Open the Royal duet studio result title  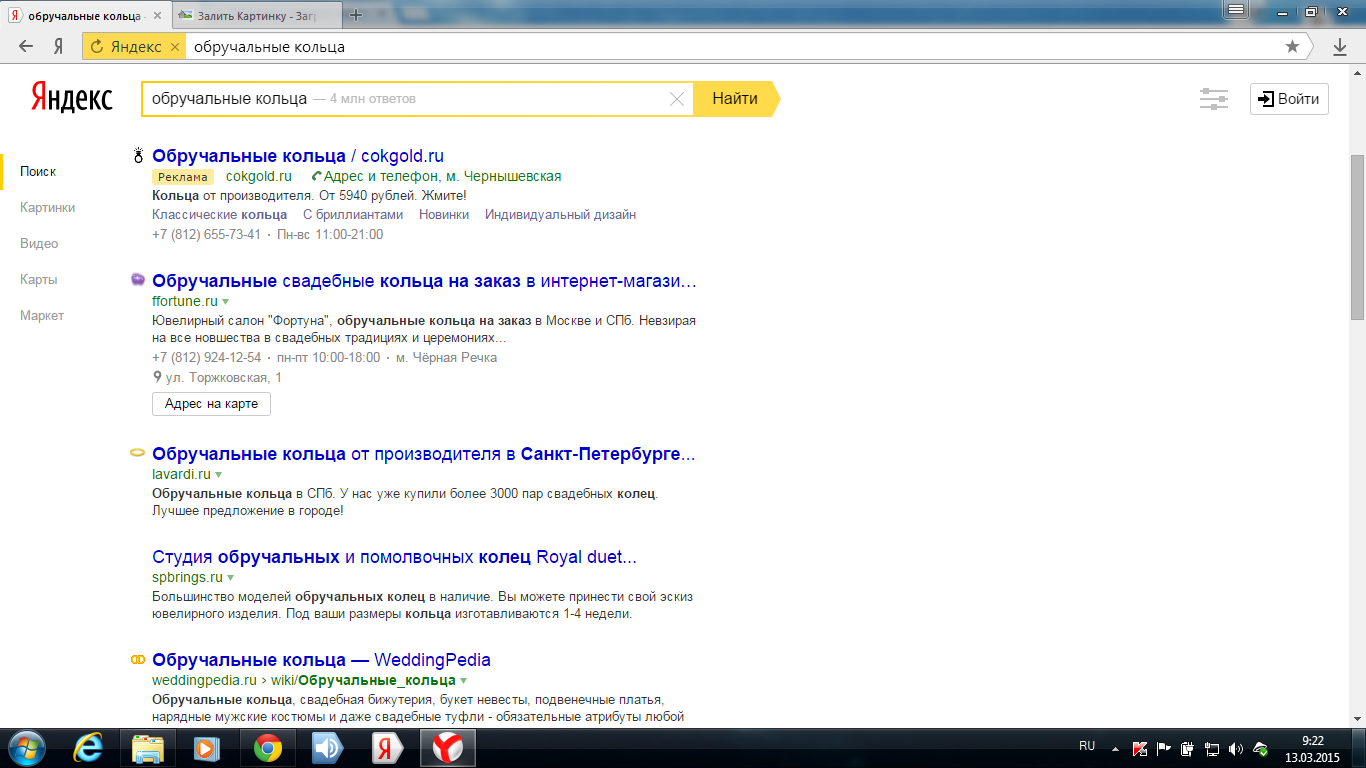point(394,557)
